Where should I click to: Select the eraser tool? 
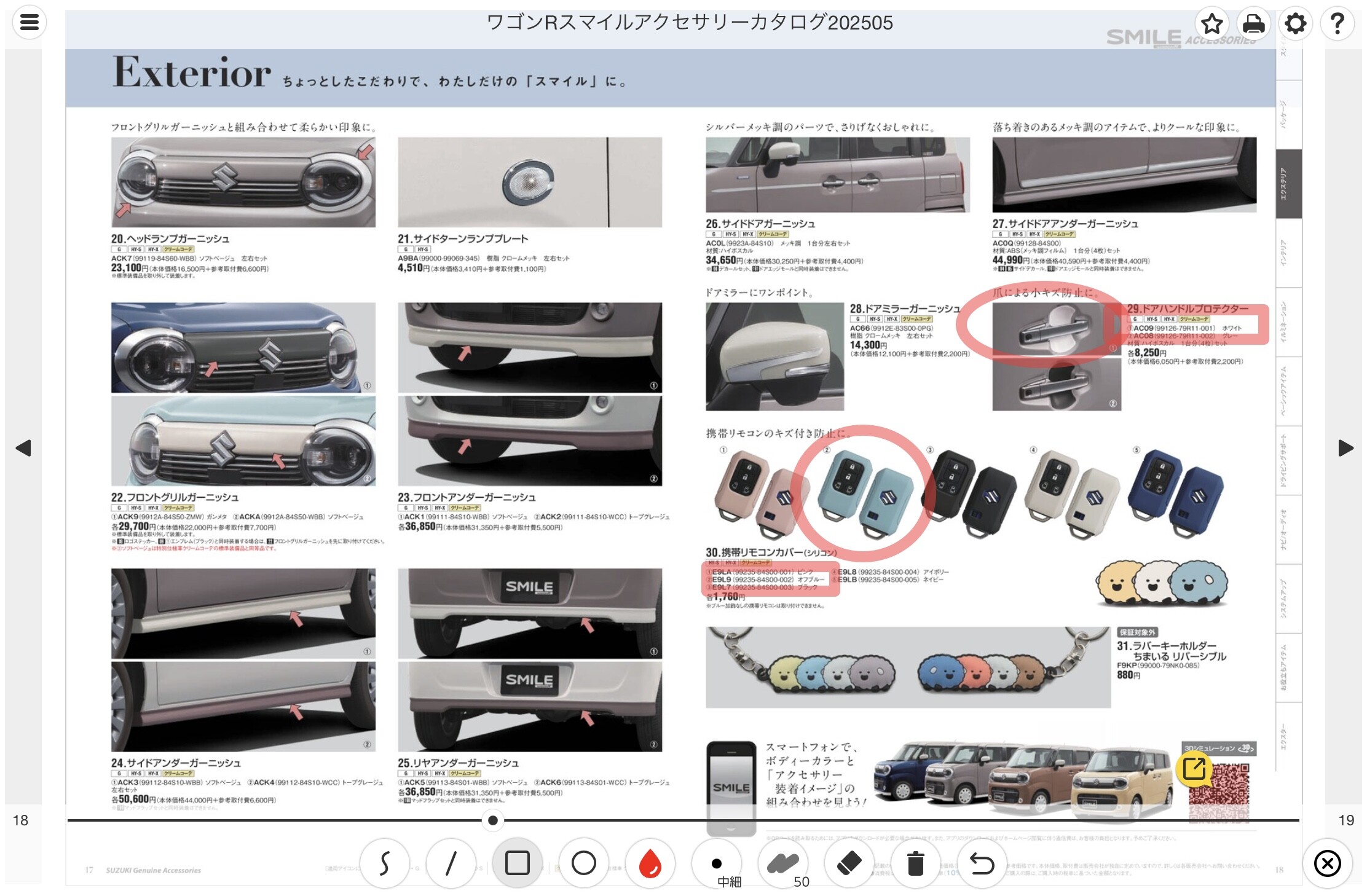point(849,863)
